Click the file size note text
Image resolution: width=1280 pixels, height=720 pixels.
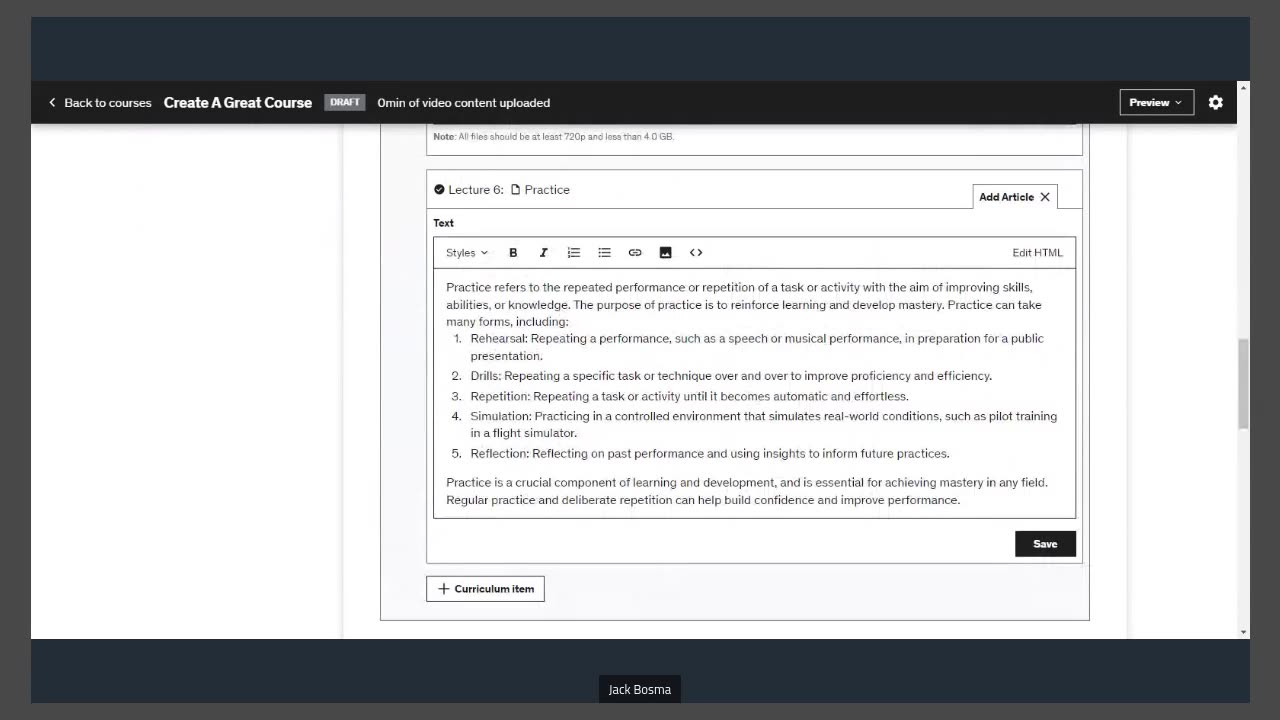point(554,137)
